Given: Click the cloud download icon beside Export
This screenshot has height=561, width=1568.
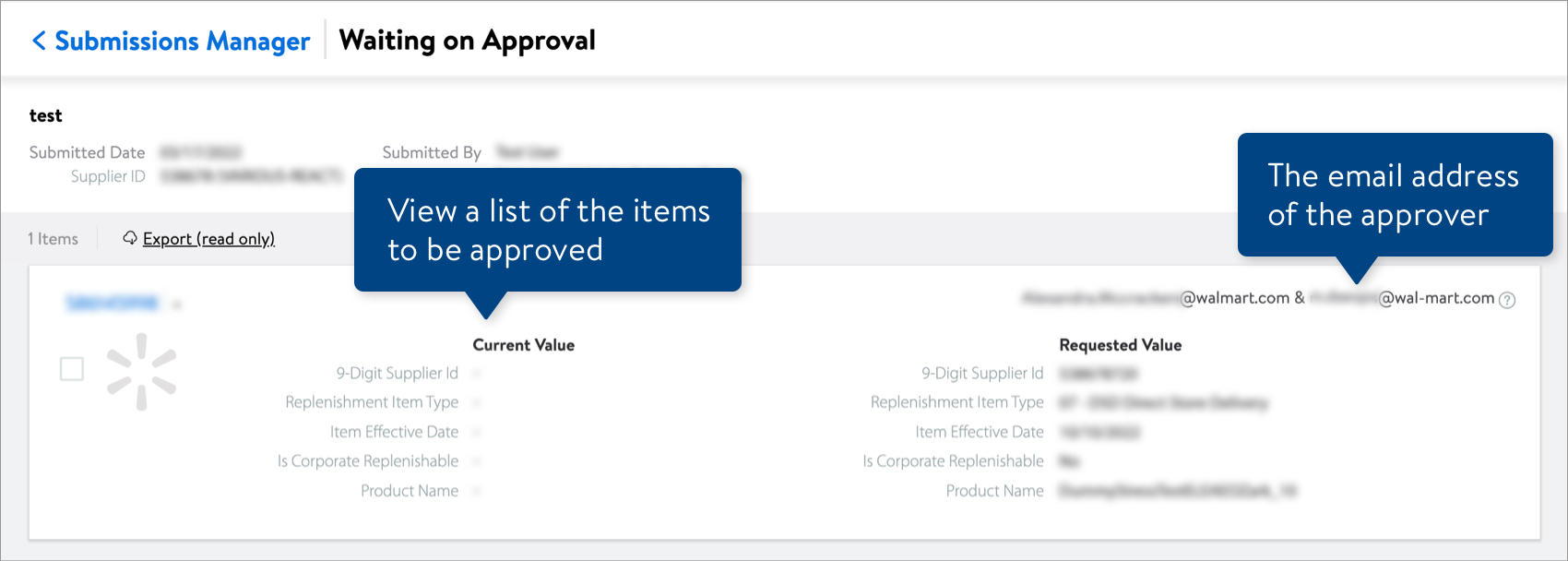Looking at the screenshot, I should tap(129, 238).
